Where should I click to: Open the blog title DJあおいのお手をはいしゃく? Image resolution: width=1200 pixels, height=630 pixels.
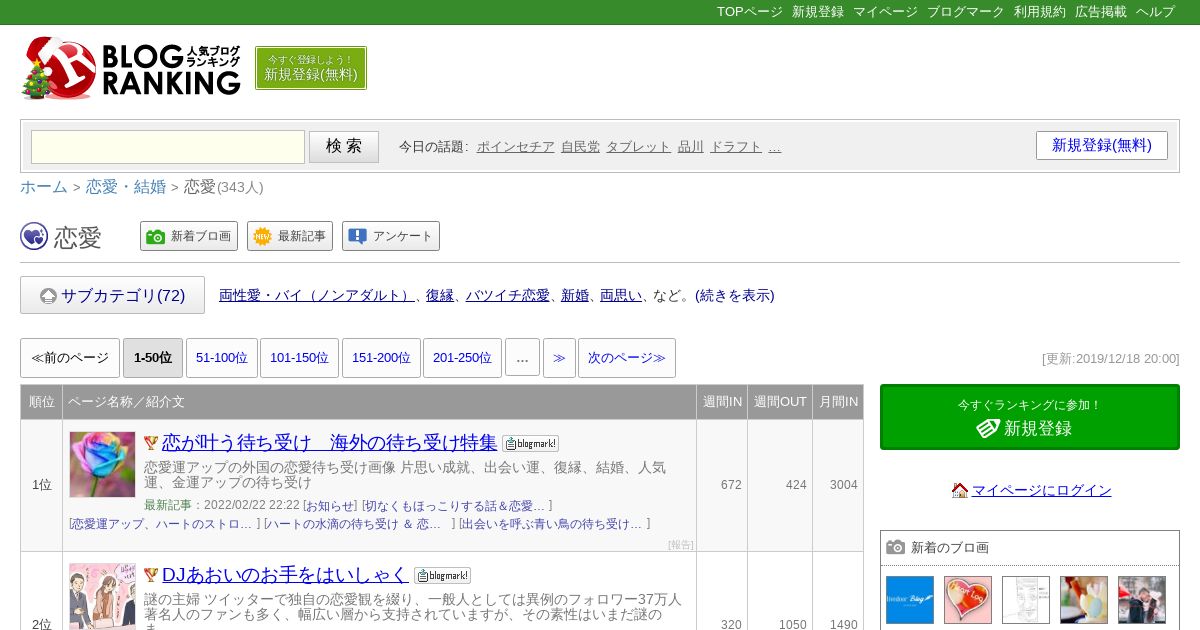pos(285,574)
